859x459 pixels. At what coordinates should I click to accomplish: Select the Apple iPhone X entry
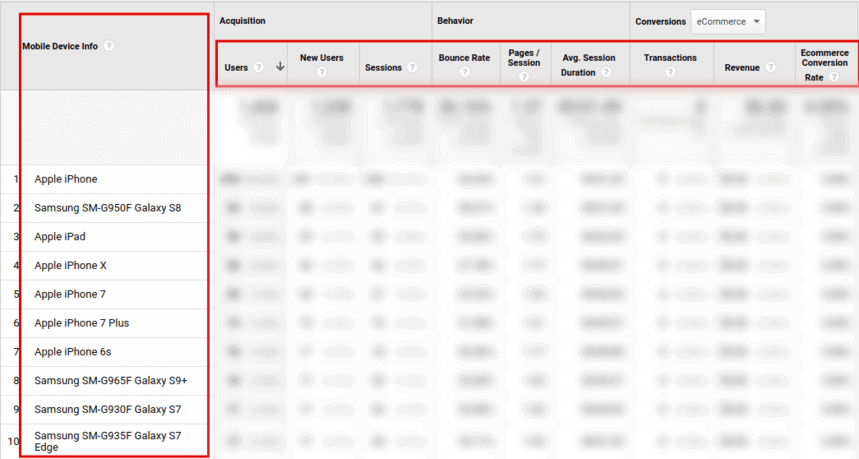click(70, 265)
